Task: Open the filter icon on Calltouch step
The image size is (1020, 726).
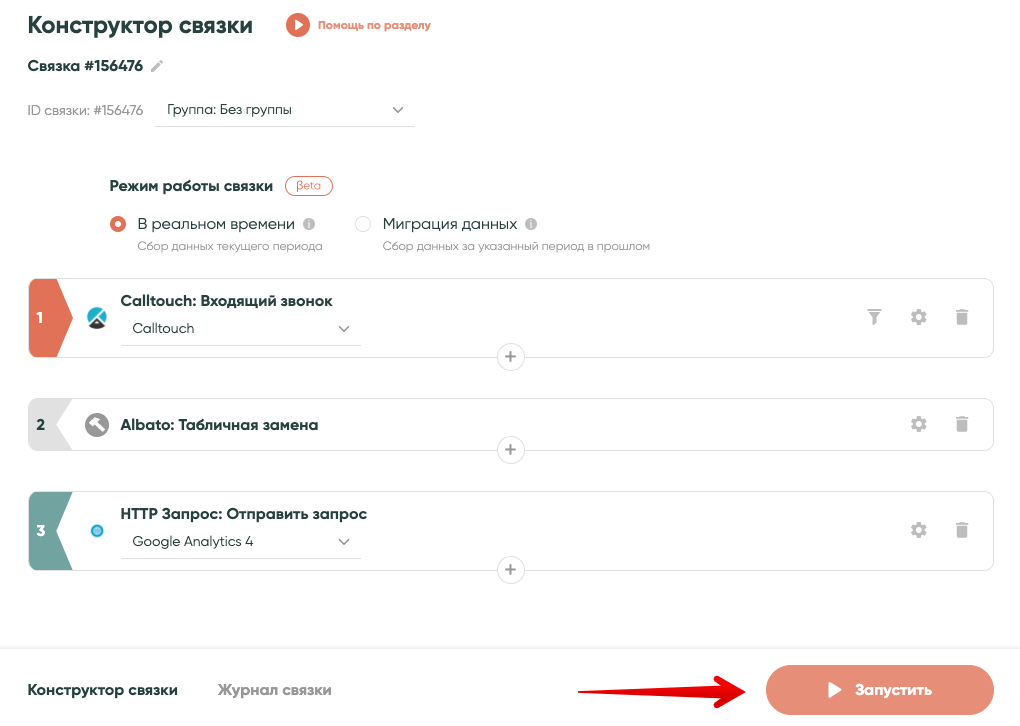Action: point(874,317)
